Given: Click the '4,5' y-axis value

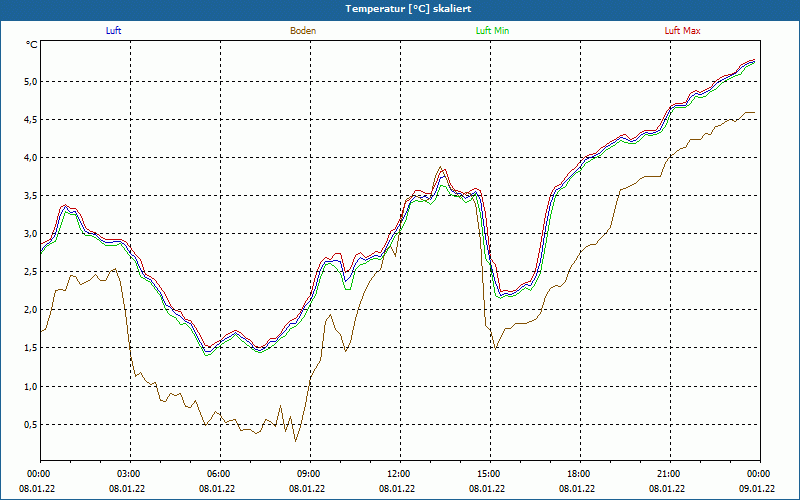Looking at the screenshot, I should pos(31,119).
